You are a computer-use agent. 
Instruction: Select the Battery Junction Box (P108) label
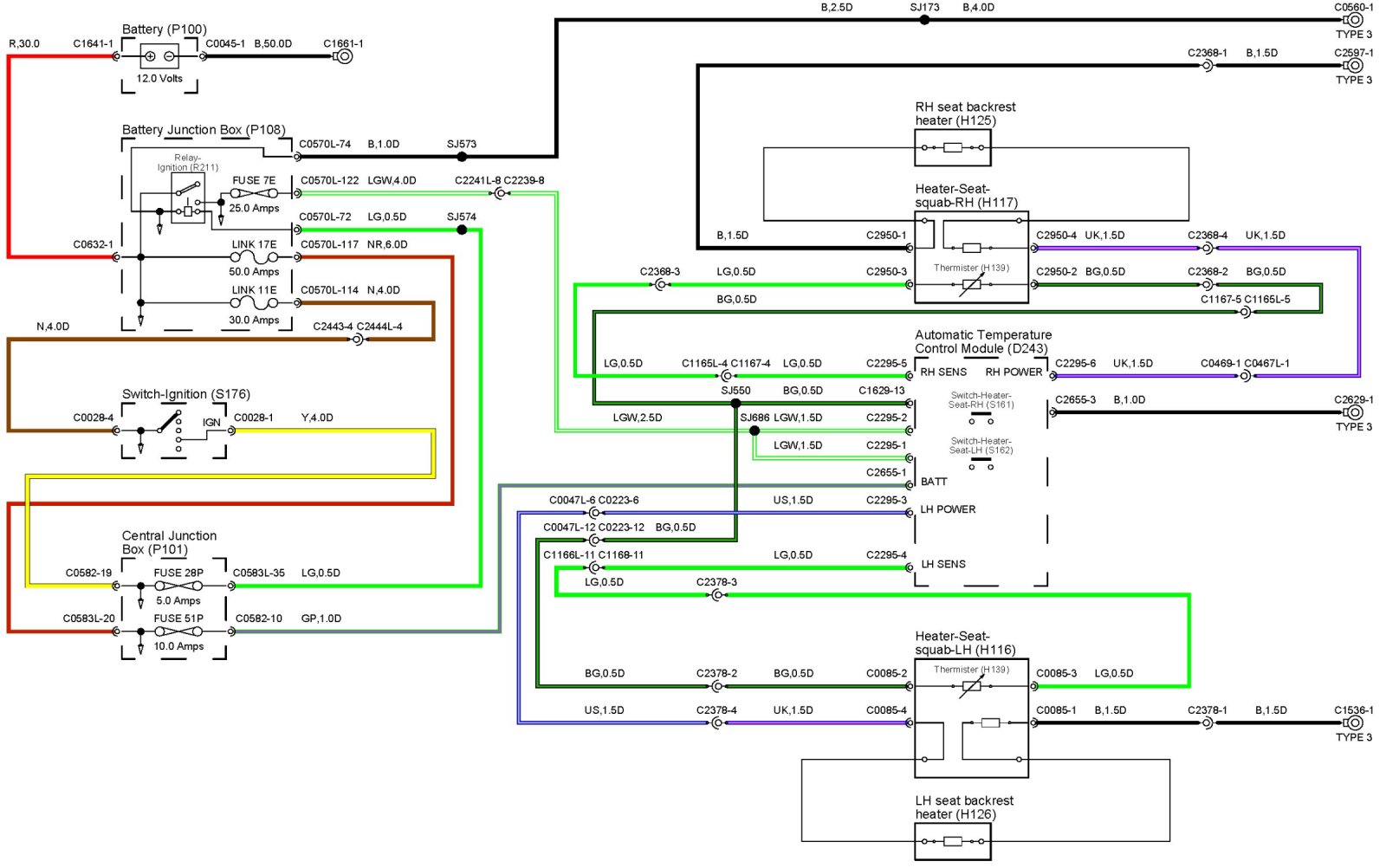pos(204,130)
